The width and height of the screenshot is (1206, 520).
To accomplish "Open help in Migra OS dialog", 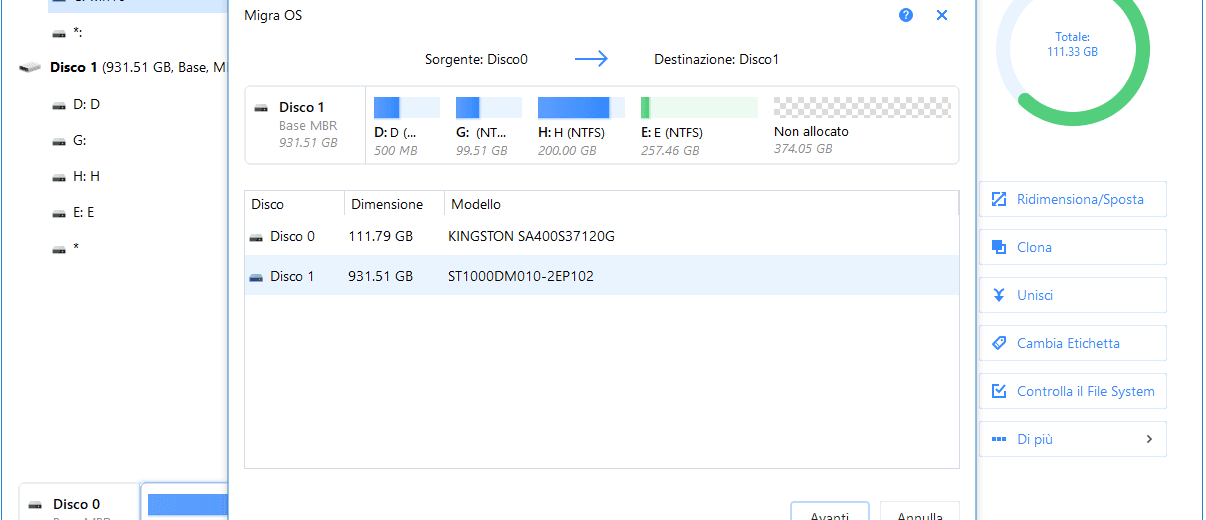I will coord(906,15).
